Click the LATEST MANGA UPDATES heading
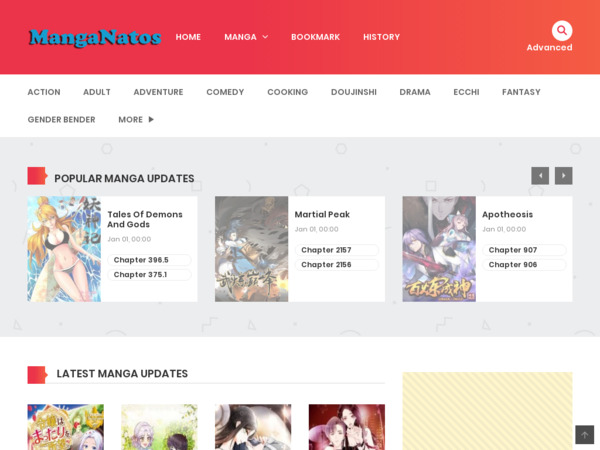This screenshot has width=600, height=450. click(122, 374)
